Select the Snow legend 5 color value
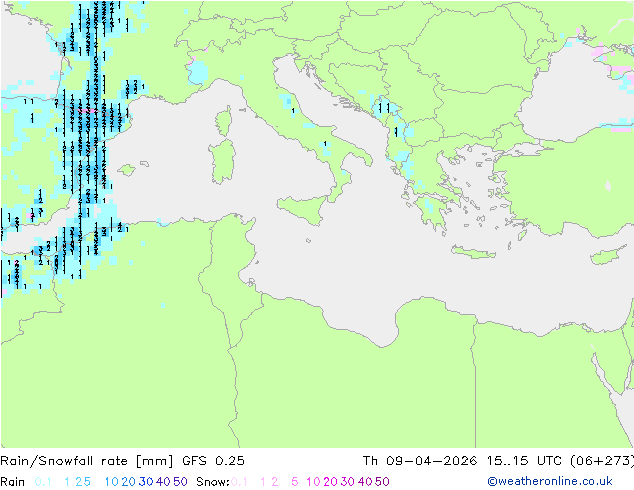634x490 pixels. click(x=295, y=482)
